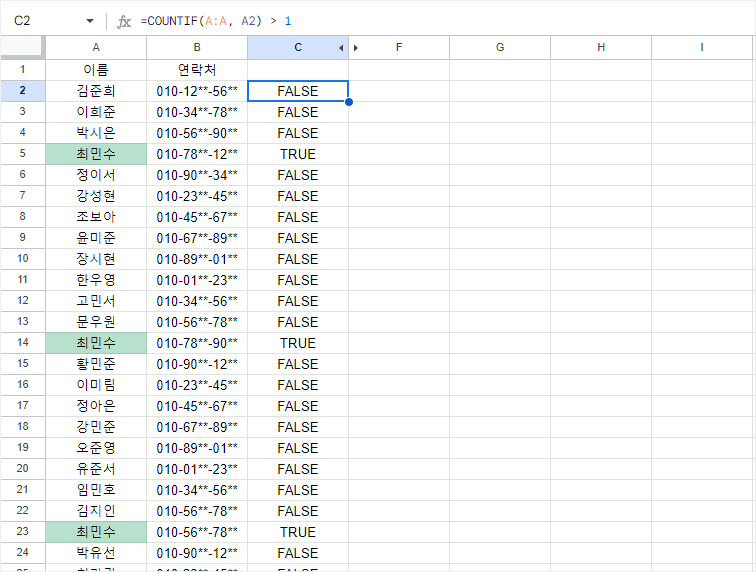This screenshot has width=756, height=572.
Task: Click name cell 김준희
Action: click(96, 91)
